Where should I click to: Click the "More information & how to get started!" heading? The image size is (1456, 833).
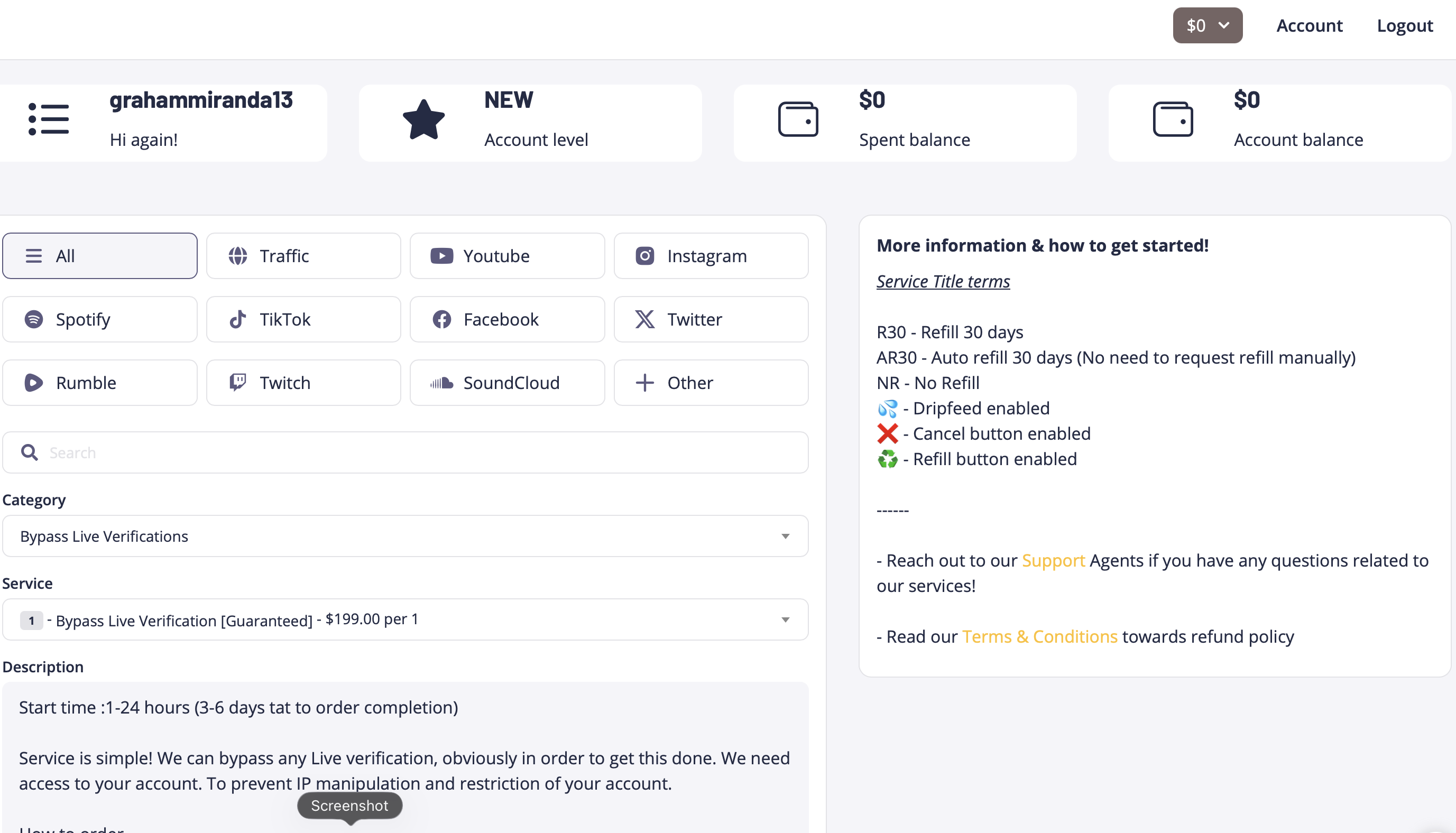coord(1043,245)
